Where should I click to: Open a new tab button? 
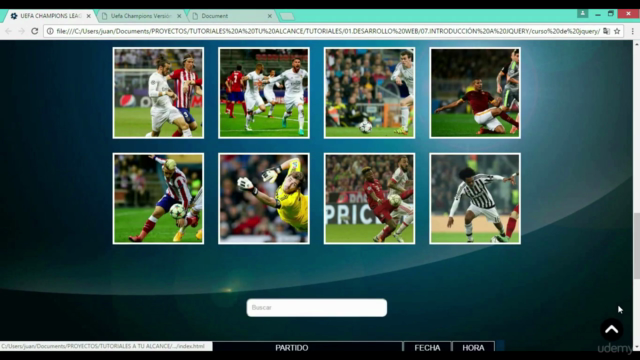tap(287, 16)
